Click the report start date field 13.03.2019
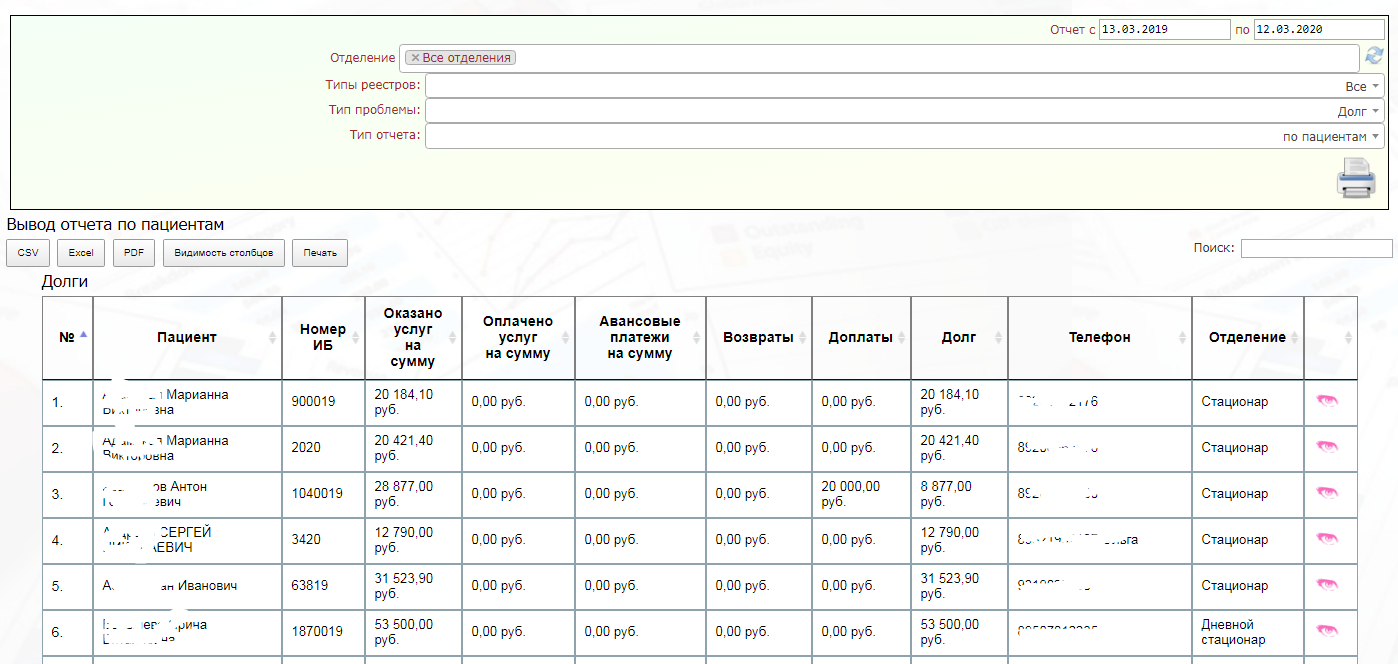Viewport: 1398px width, 664px height. point(1164,30)
